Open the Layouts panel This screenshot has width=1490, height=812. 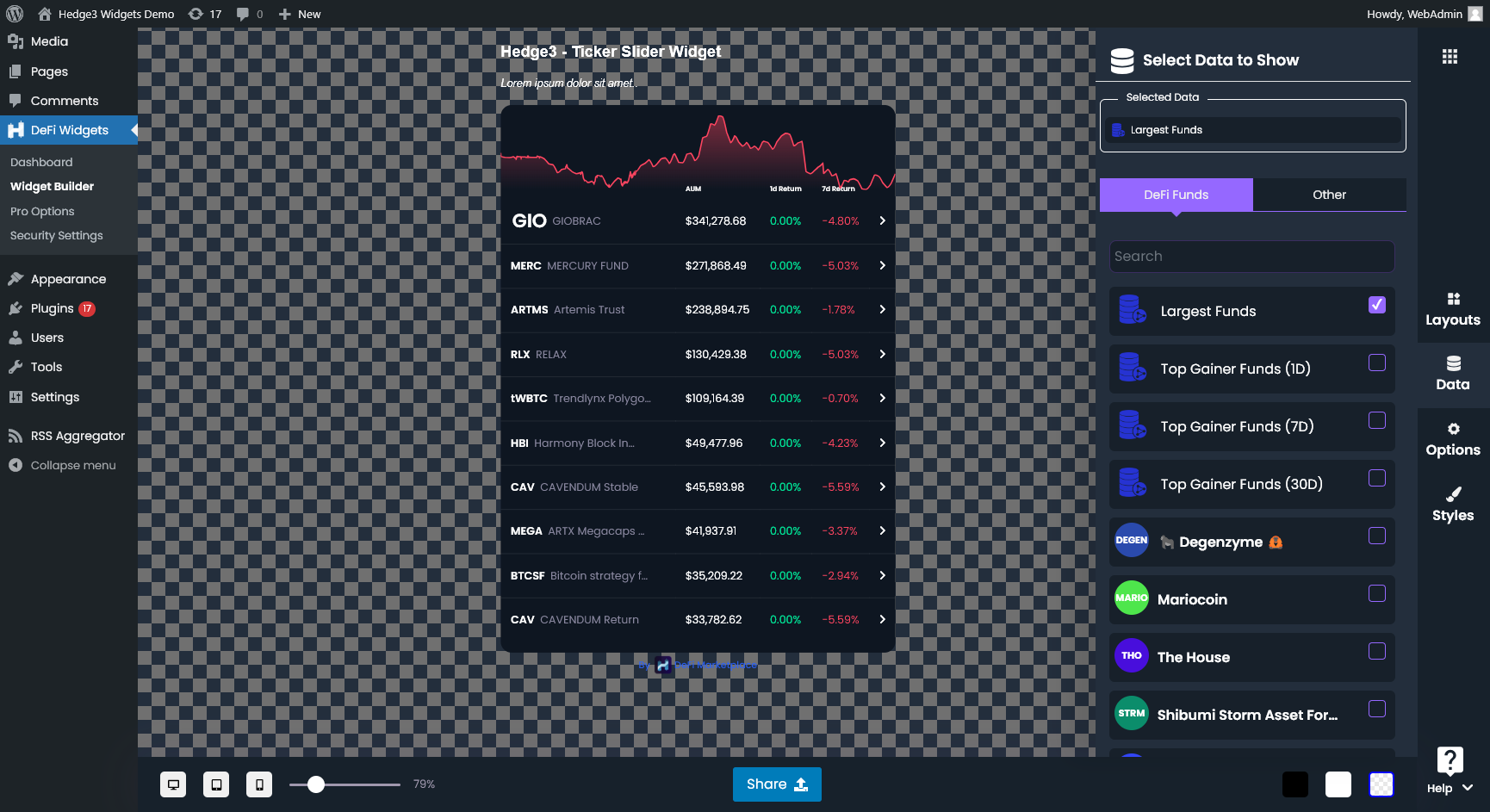tap(1452, 310)
